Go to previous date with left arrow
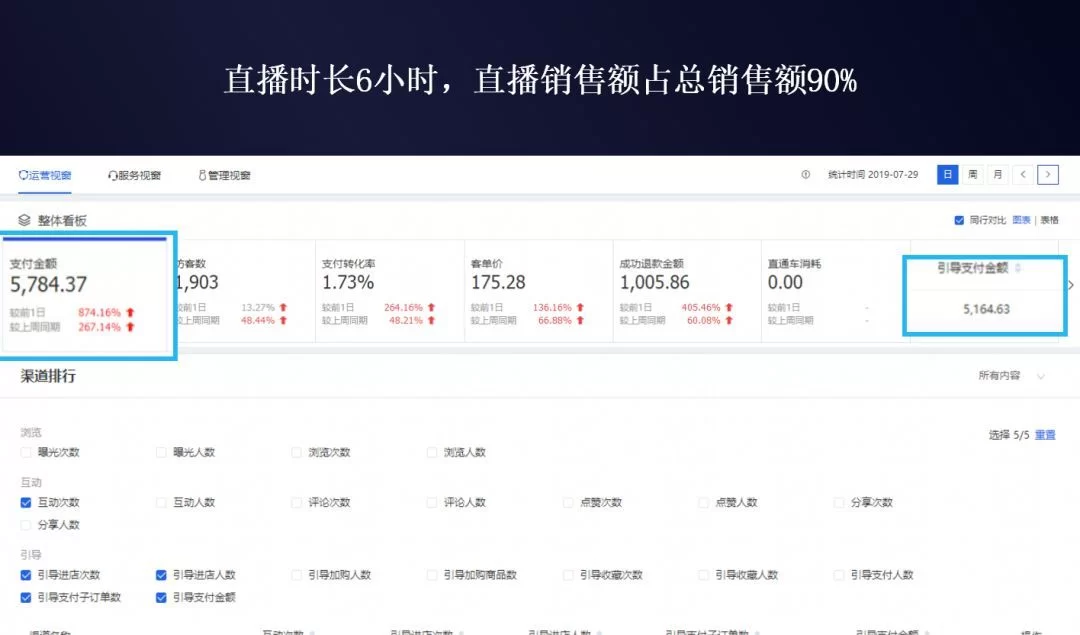 point(1022,175)
